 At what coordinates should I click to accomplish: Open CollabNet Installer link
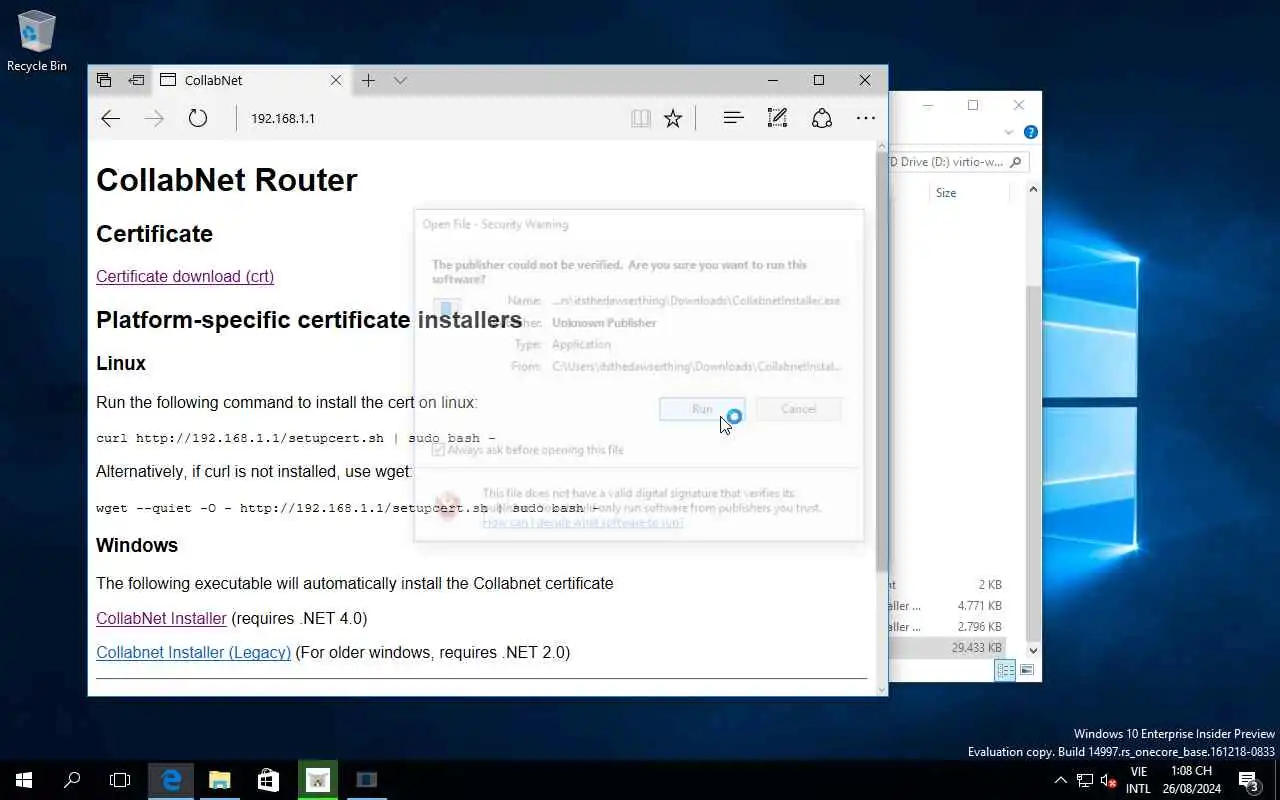[161, 618]
